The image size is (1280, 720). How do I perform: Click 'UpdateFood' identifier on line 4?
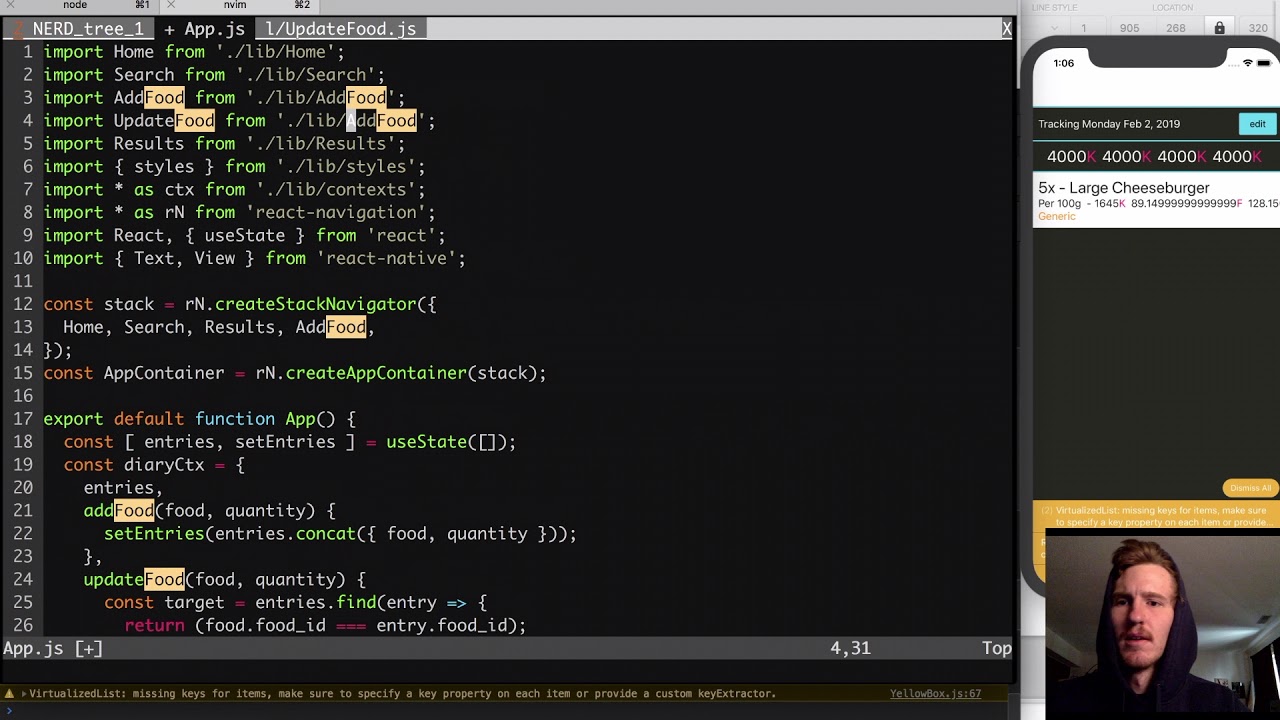[164, 121]
